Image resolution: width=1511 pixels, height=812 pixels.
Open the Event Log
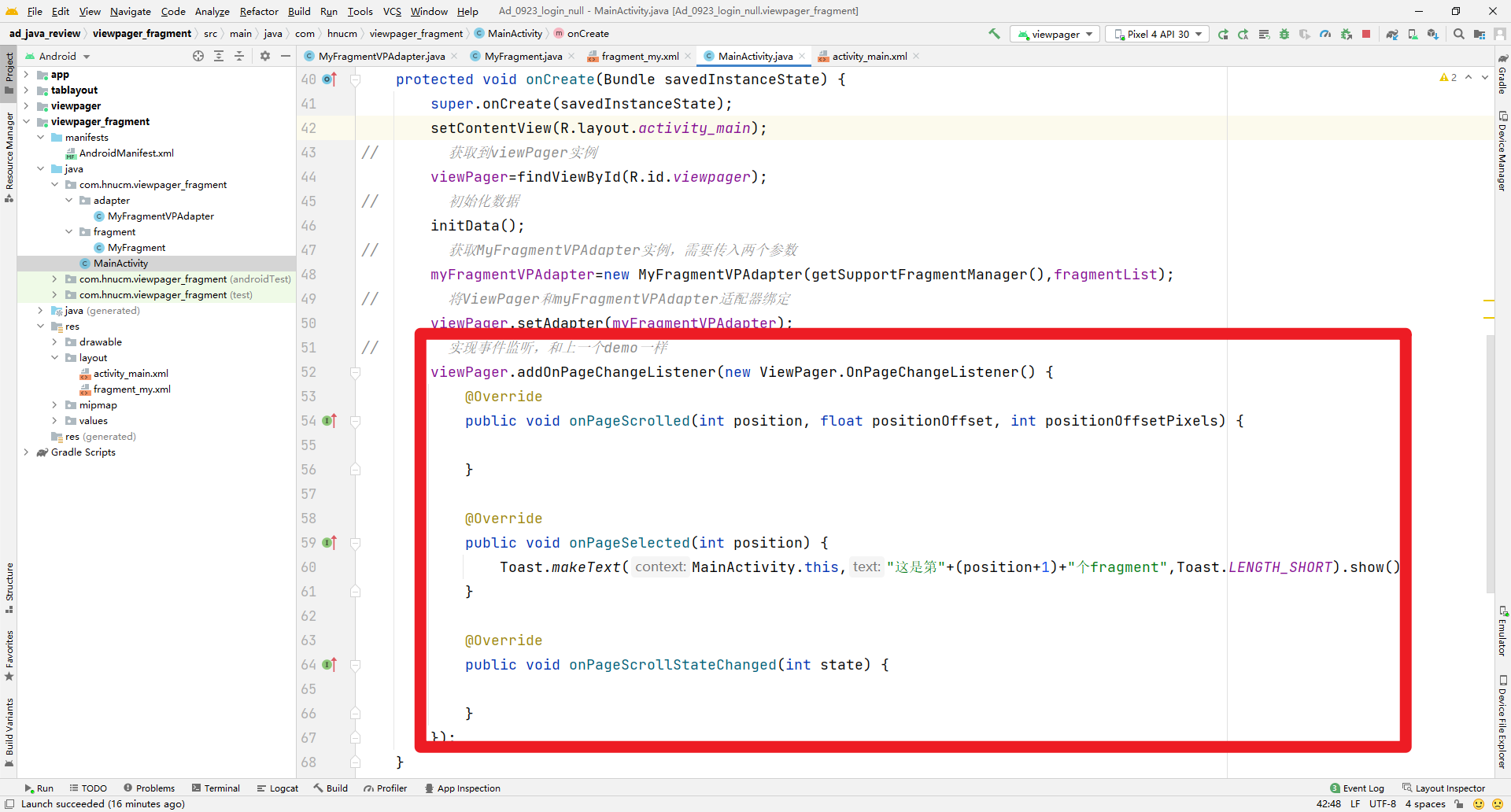1357,788
